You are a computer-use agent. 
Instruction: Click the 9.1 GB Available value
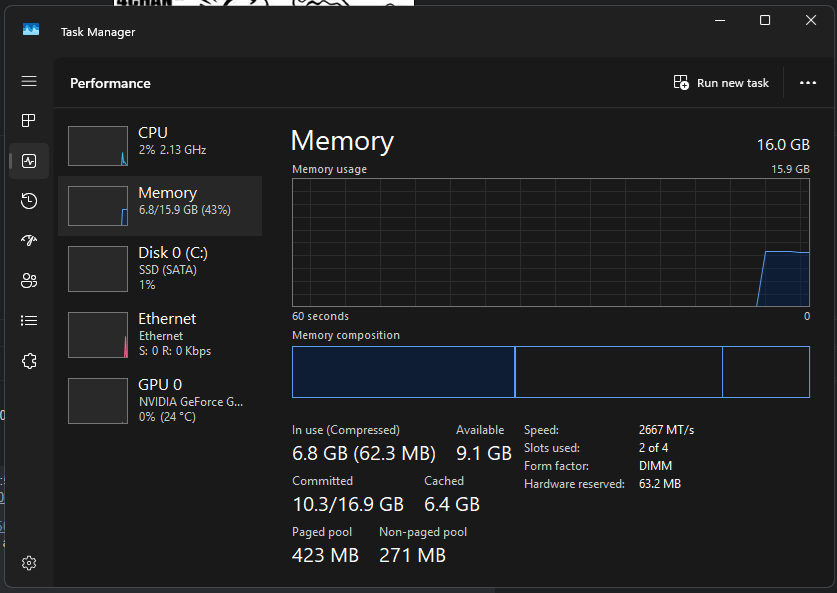click(484, 454)
